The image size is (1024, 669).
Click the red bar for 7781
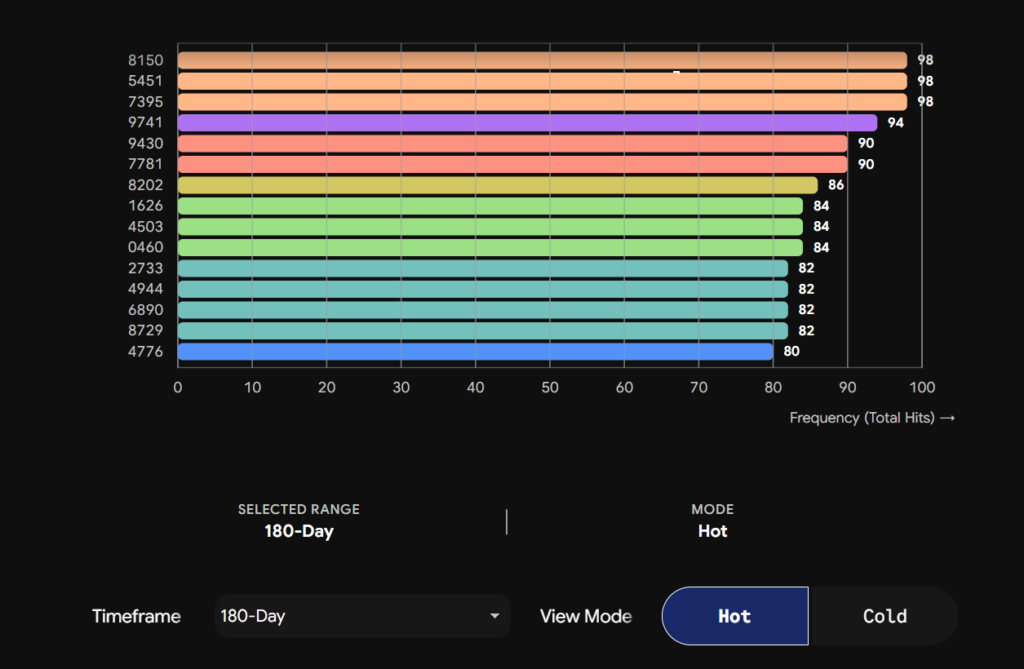(x=513, y=165)
